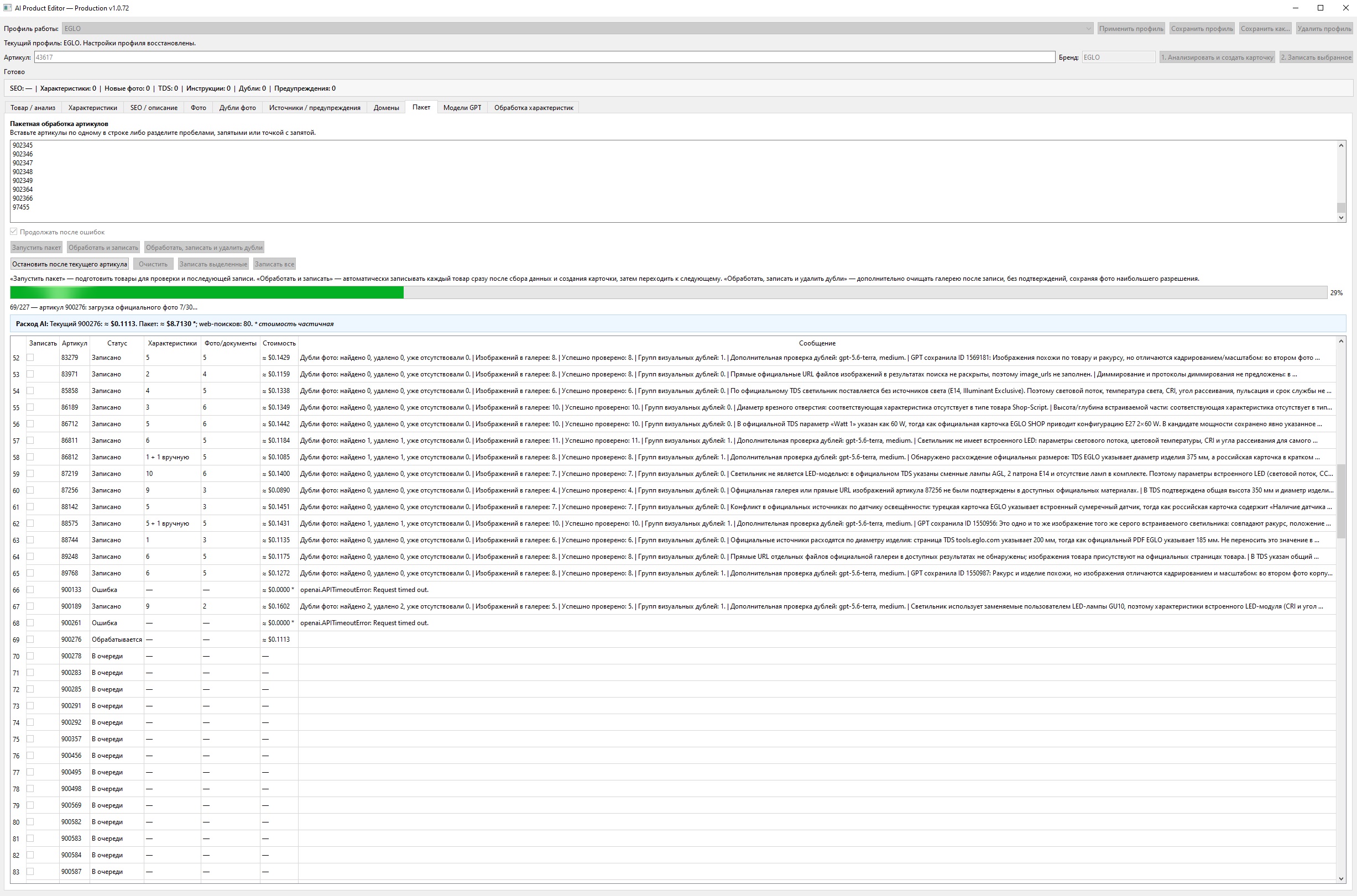
Task: Click the results table scrollbar up arrow
Action: click(x=1341, y=341)
